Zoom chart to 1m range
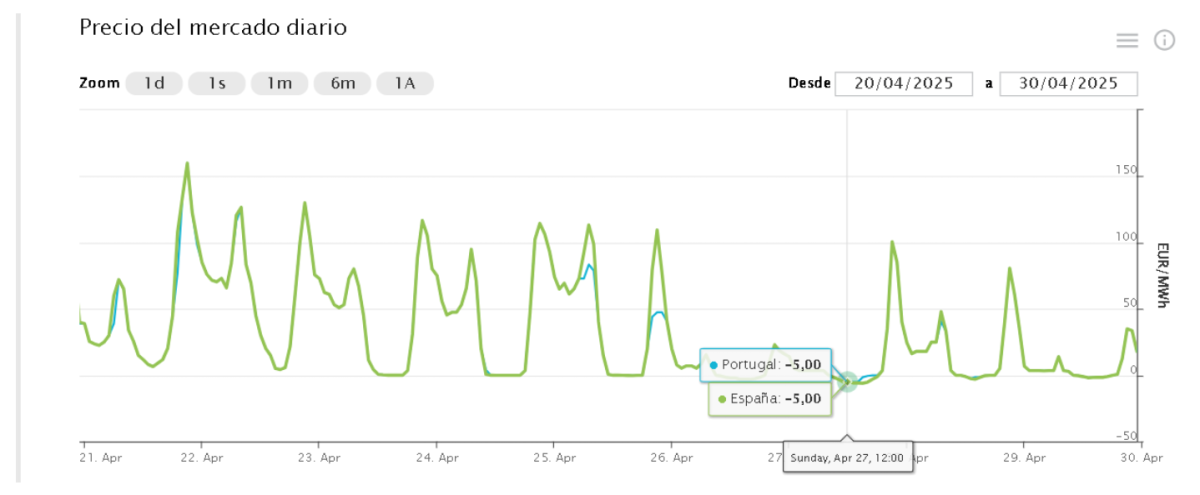 click(x=279, y=83)
